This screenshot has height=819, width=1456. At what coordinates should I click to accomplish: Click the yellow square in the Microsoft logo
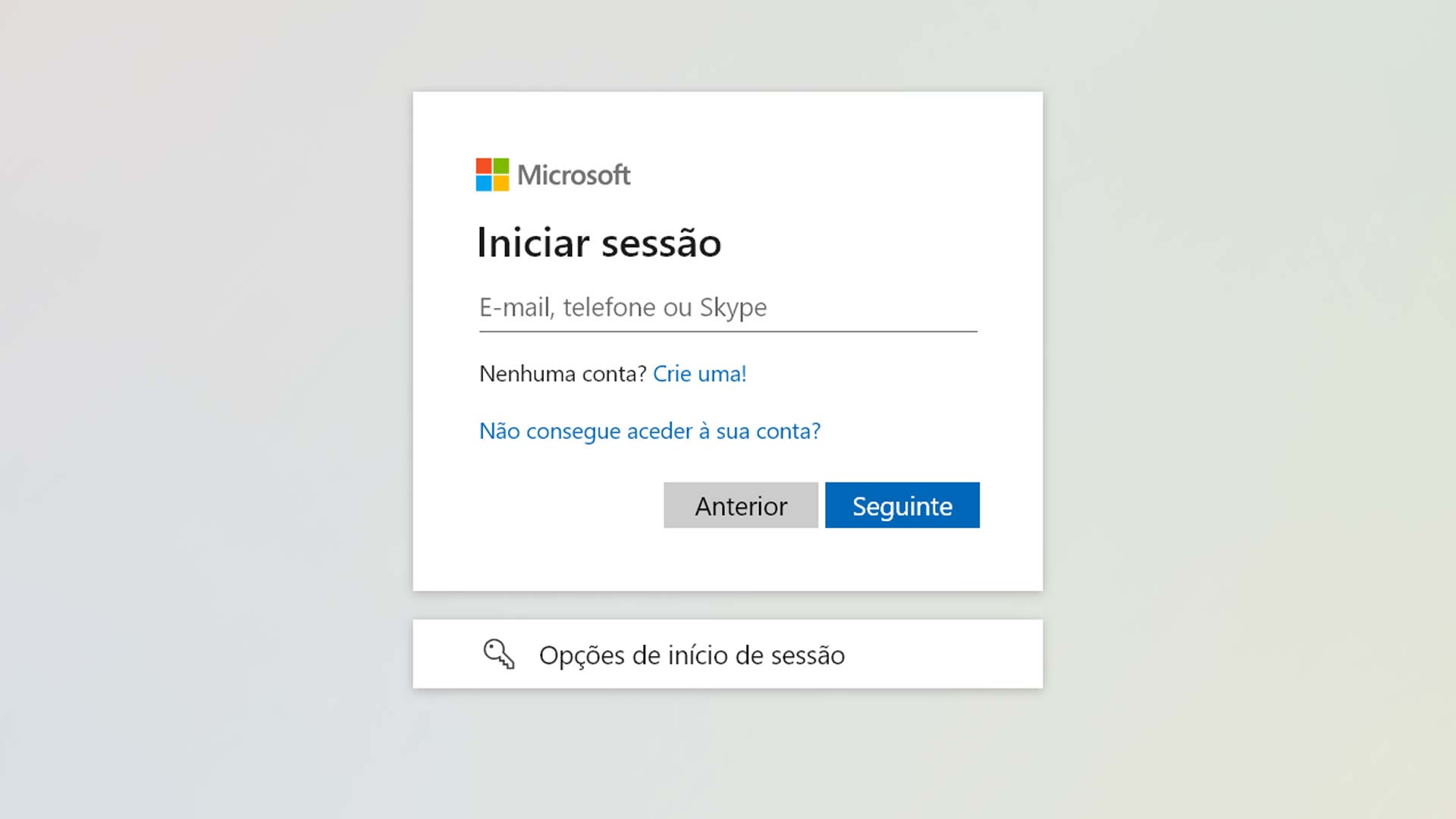coord(500,184)
